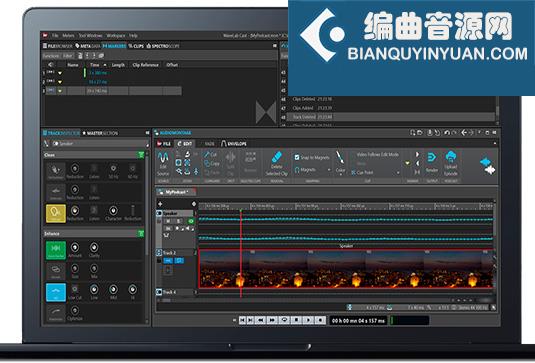
Task: Click the lock icon in Markers toolbar
Action: tap(80, 56)
